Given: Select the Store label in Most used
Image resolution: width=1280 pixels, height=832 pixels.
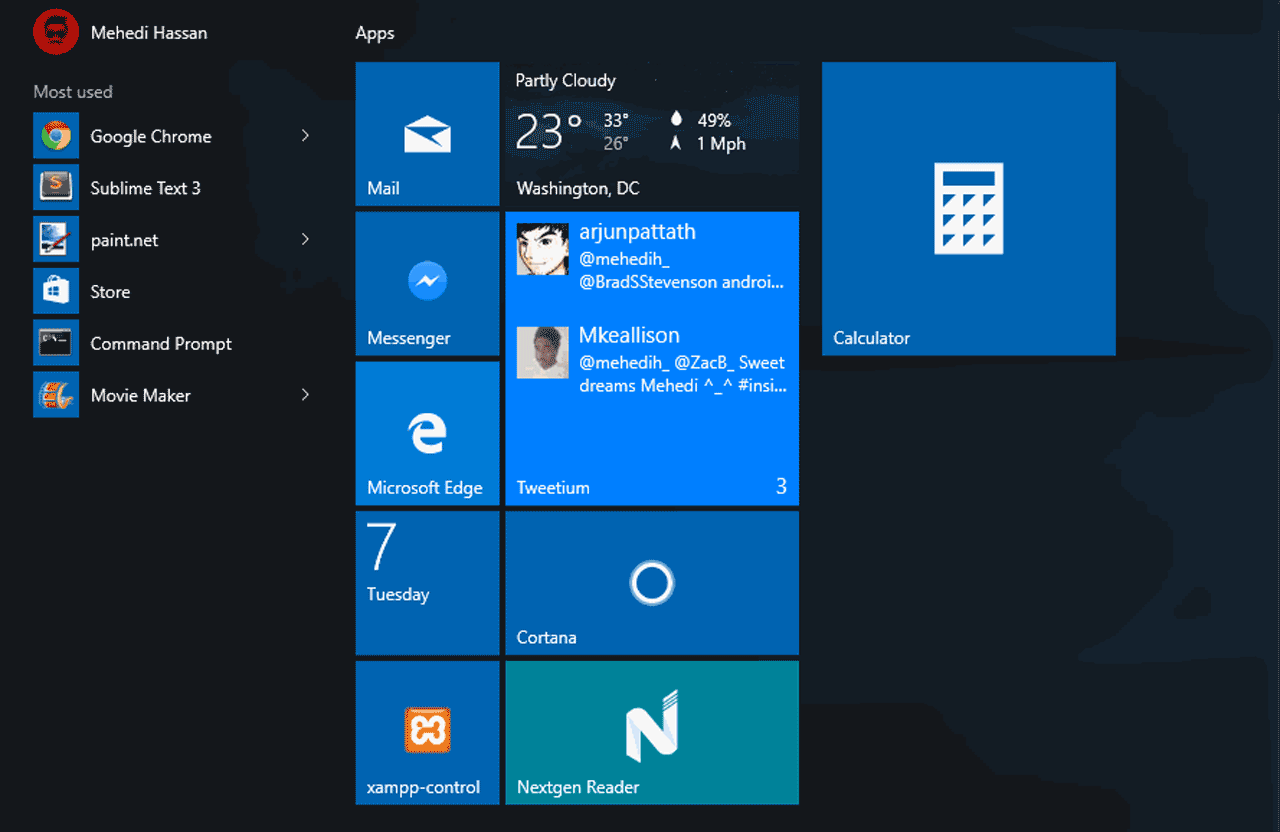Looking at the screenshot, I should 110,292.
